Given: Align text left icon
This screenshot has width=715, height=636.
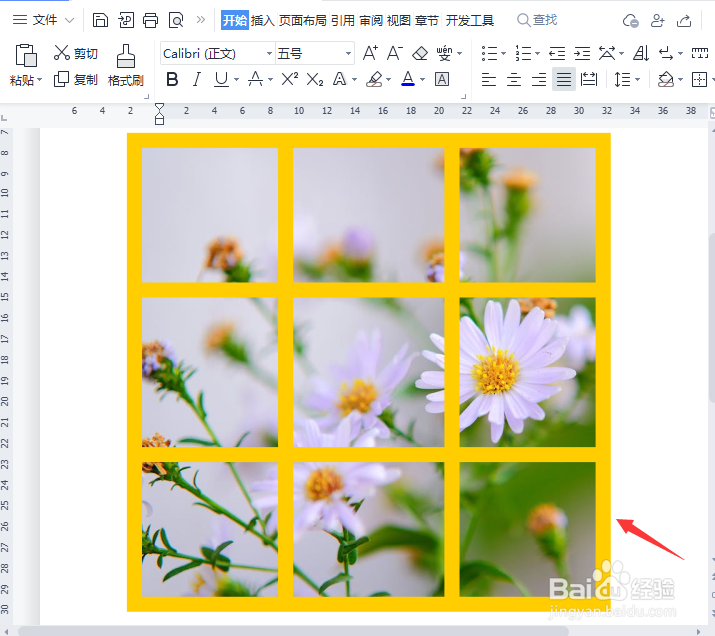Looking at the screenshot, I should pos(489,80).
